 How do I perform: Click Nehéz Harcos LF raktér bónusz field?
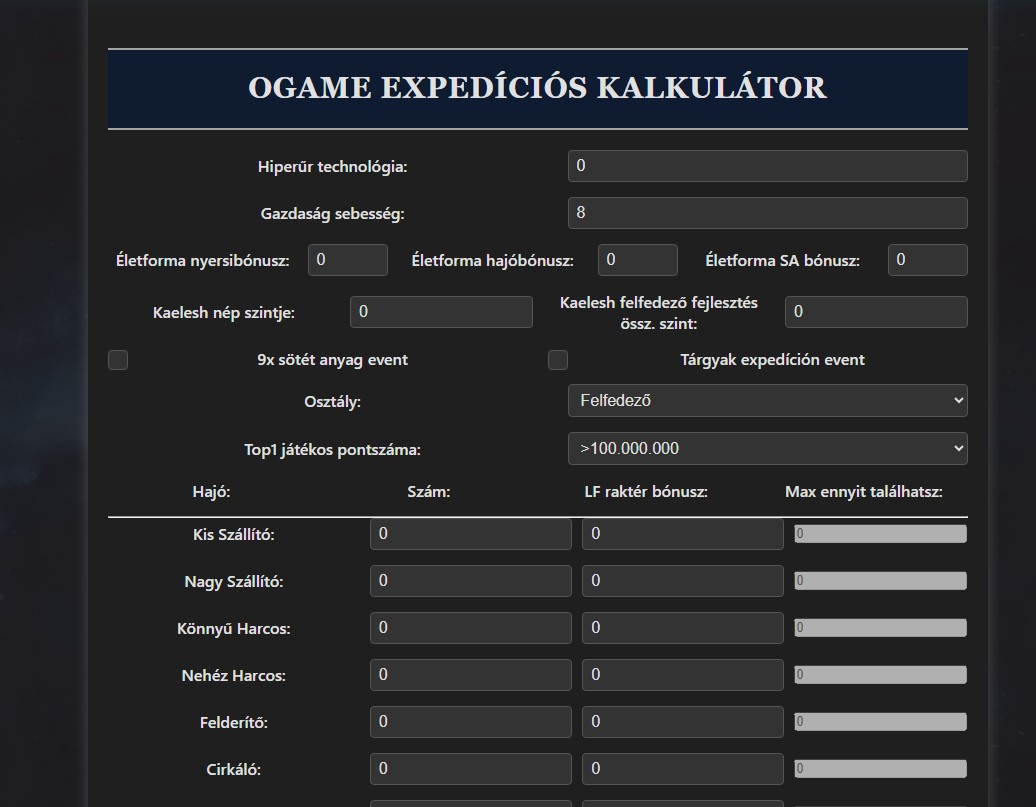tap(683, 675)
